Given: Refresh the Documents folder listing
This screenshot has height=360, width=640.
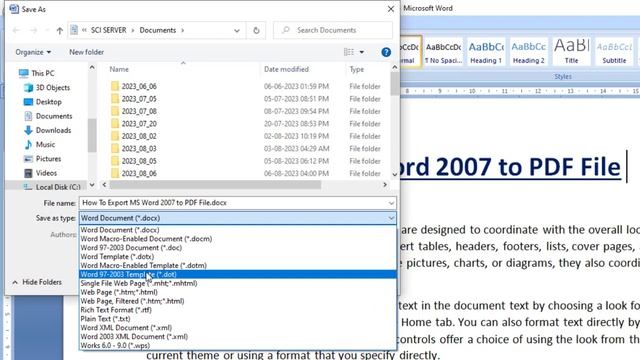Looking at the screenshot, I should [256, 30].
